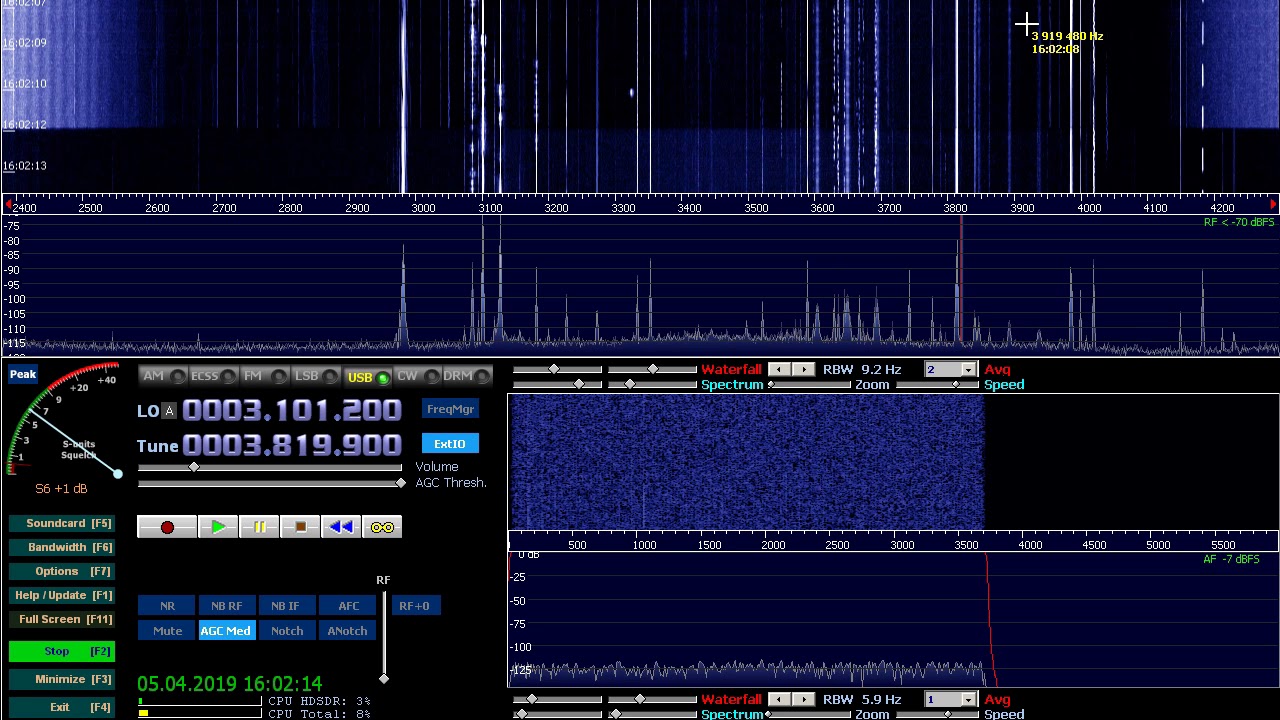This screenshot has width=1280, height=720.
Task: Click the 'RF < -70 dBFS' level text
Action: 1239,222
